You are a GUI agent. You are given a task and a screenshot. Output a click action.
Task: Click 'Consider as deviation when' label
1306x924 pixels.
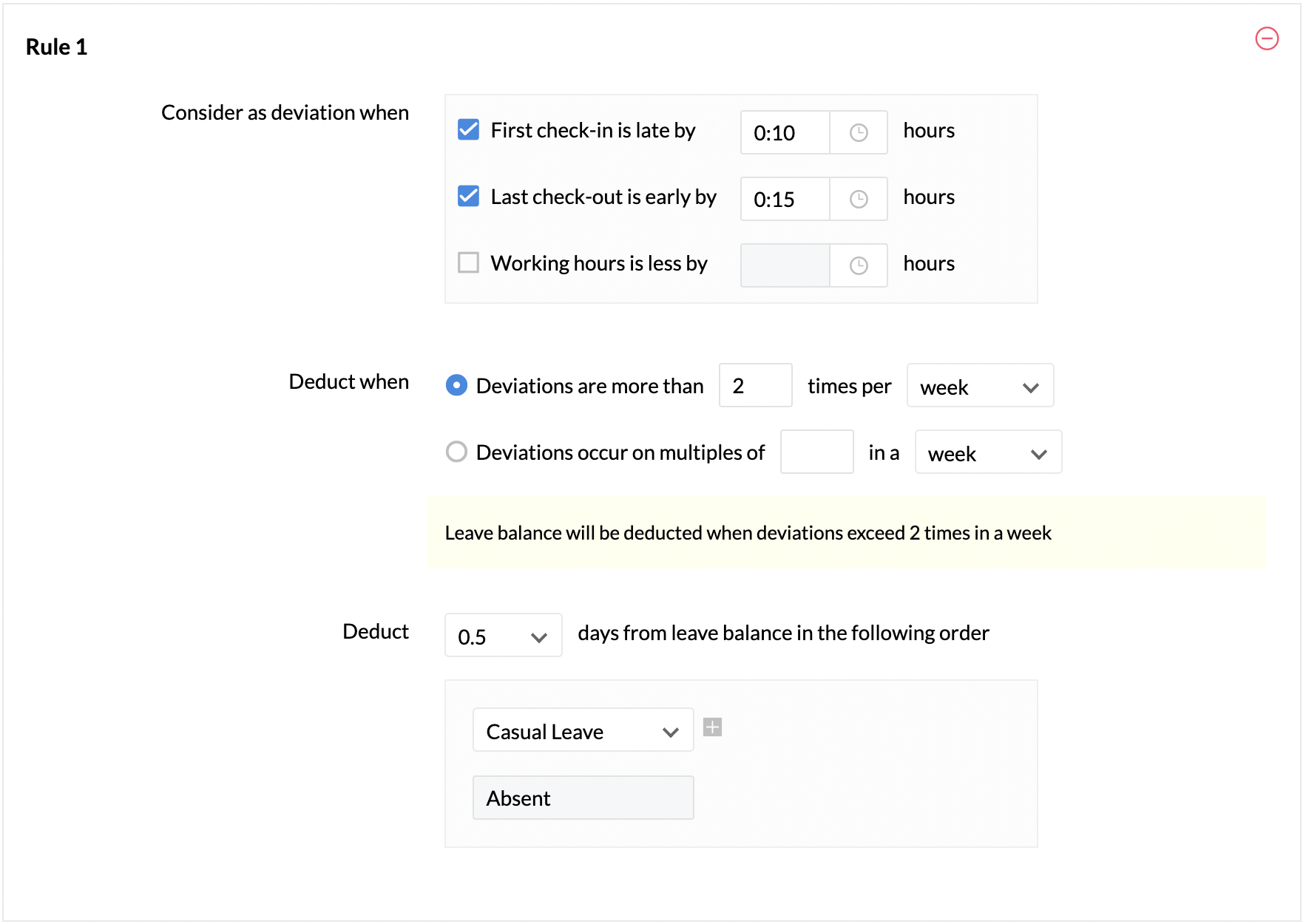(x=285, y=112)
